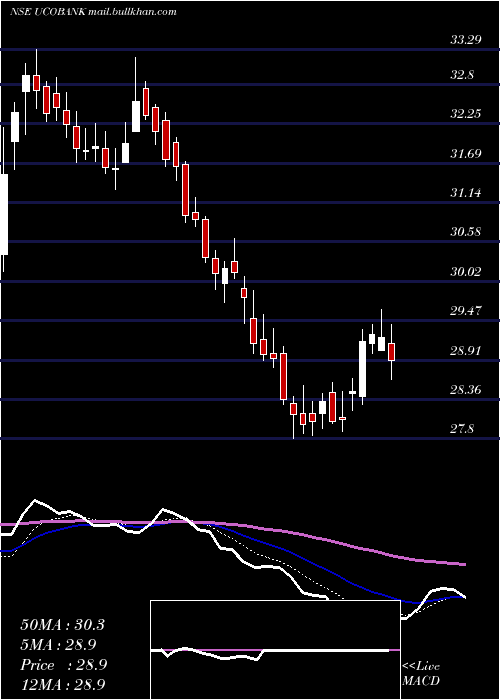Viewport: 500px width, 700px height.
Task: Click the 30.58 price level label
Action: pyautogui.click(x=466, y=232)
